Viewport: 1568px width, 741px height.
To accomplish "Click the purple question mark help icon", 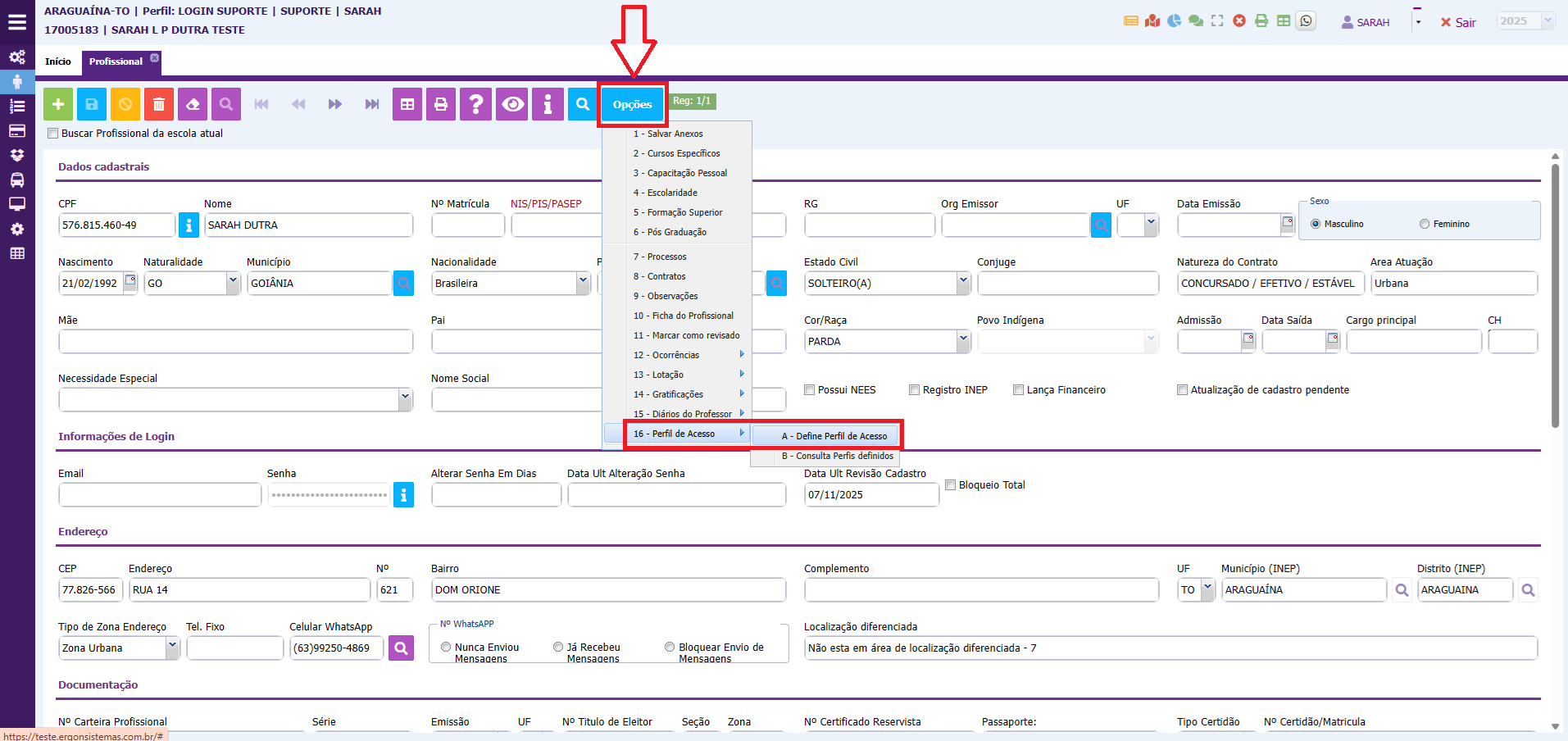I will coord(475,104).
